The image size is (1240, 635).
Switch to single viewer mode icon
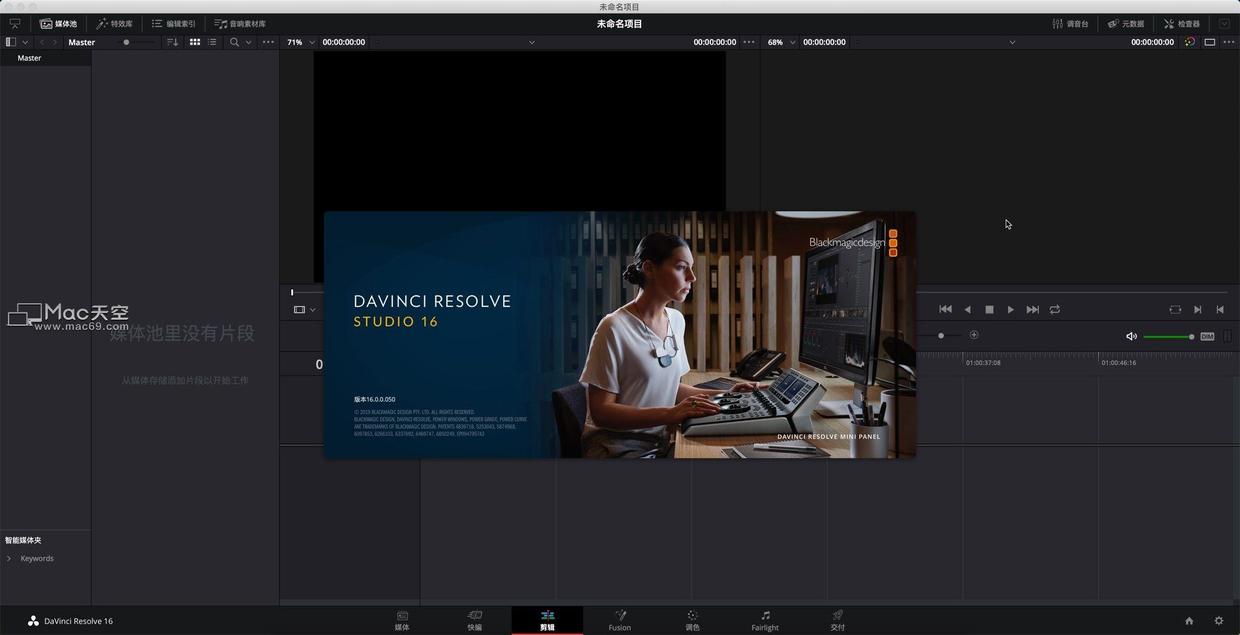1209,42
